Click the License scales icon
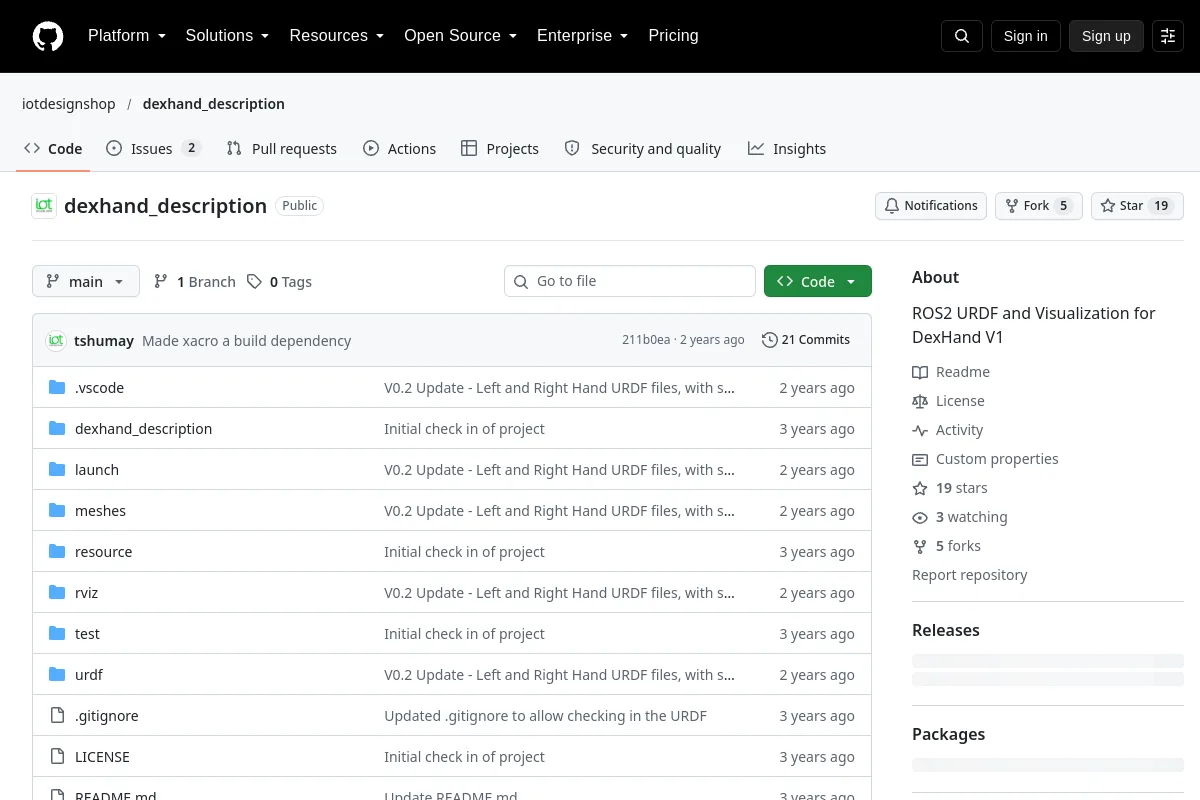This screenshot has height=800, width=1200. (920, 401)
